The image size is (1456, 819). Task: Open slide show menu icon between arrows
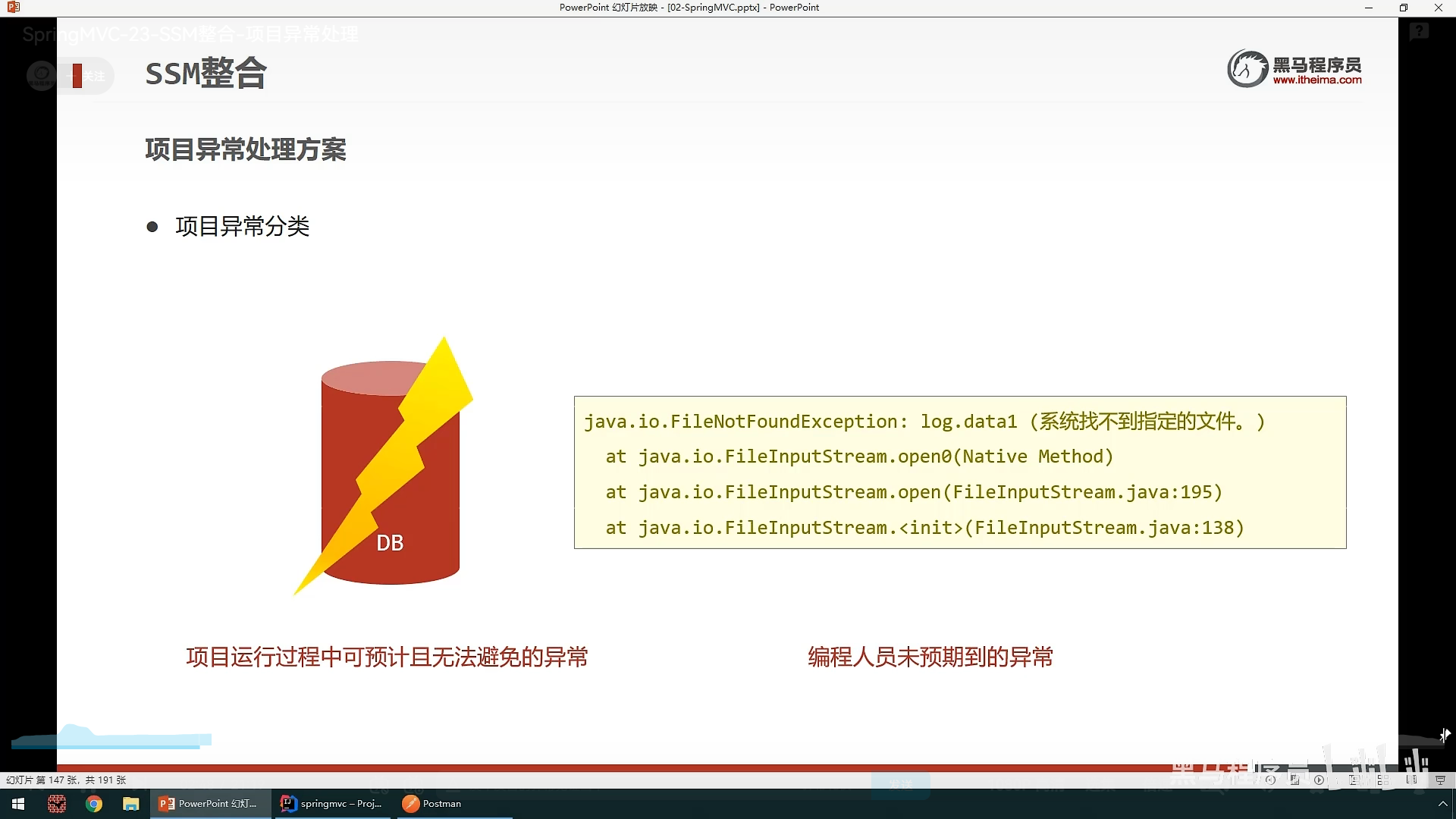coord(1294,780)
